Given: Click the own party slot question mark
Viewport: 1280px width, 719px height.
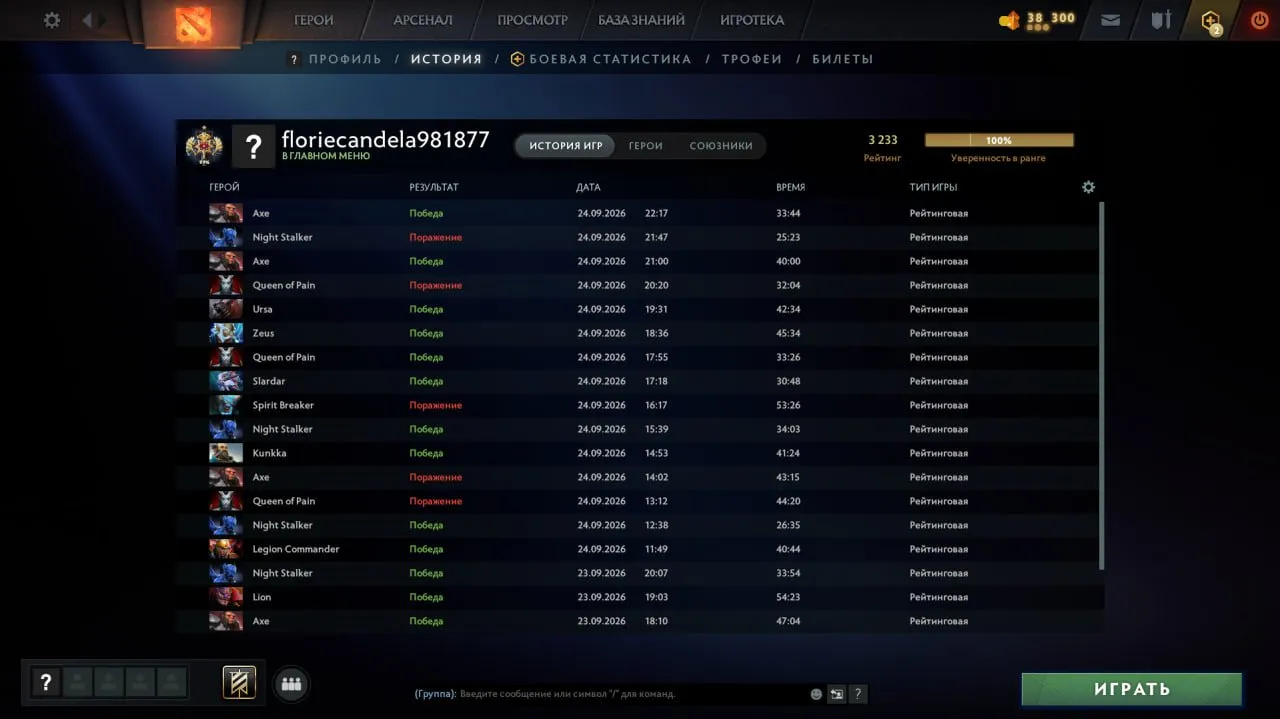Looking at the screenshot, I should pos(45,683).
